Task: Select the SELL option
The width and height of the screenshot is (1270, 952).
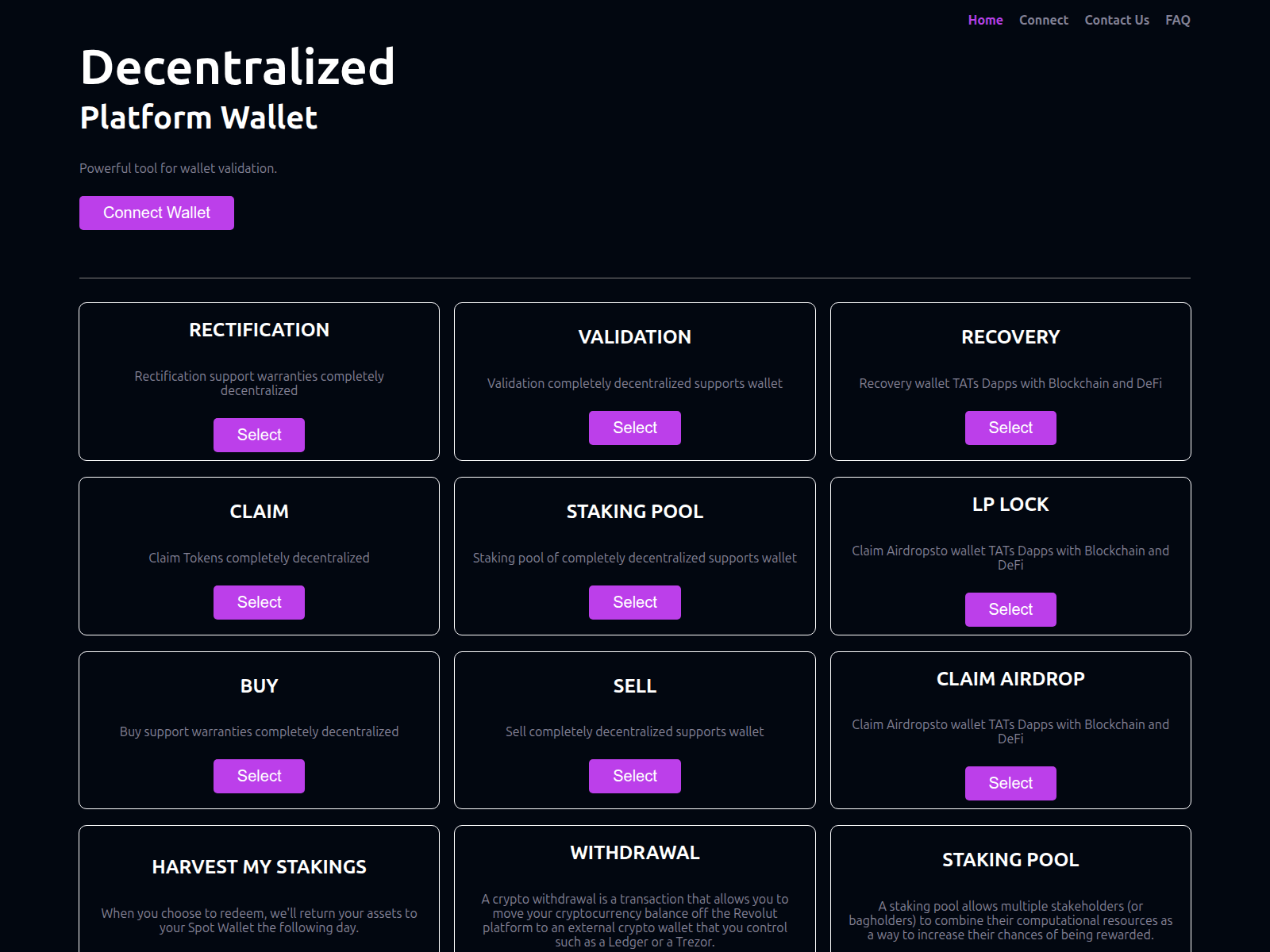Action: point(635,776)
